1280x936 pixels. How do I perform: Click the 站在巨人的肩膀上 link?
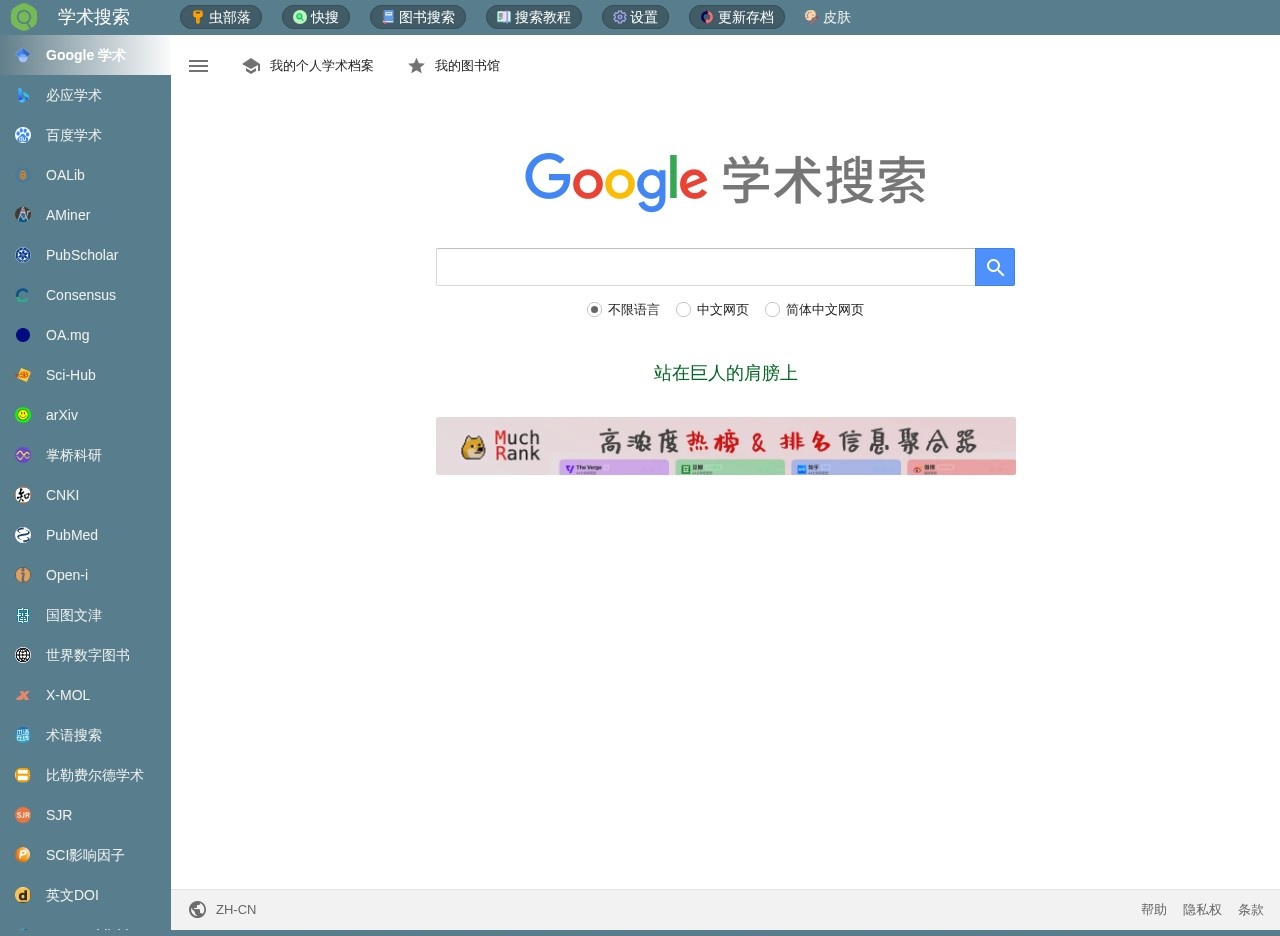click(724, 373)
